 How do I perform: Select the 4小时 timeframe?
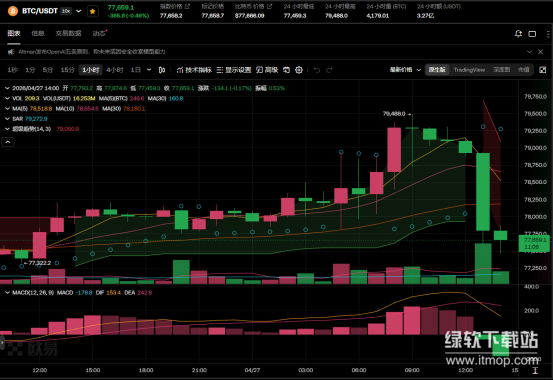click(x=115, y=70)
